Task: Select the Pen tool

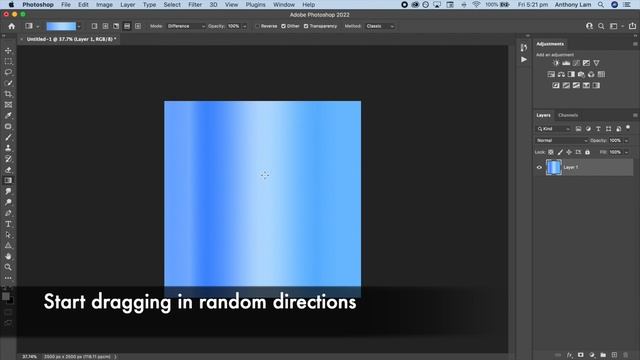Action: [8, 213]
